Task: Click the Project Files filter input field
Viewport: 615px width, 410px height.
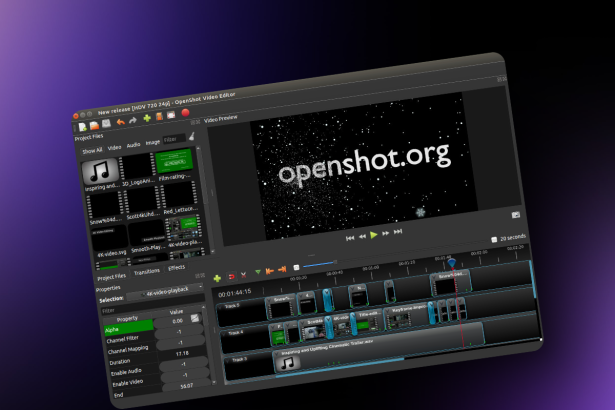Action: [x=174, y=139]
